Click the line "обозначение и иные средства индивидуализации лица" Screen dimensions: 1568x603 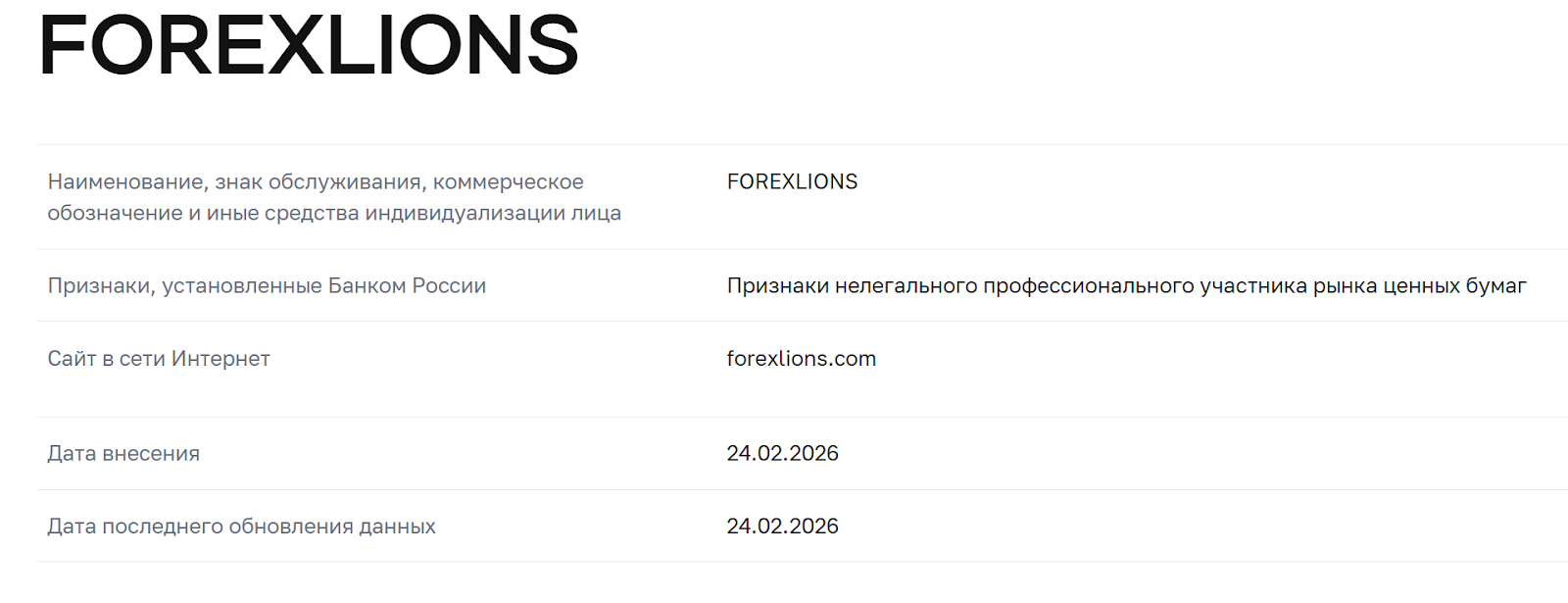(334, 213)
